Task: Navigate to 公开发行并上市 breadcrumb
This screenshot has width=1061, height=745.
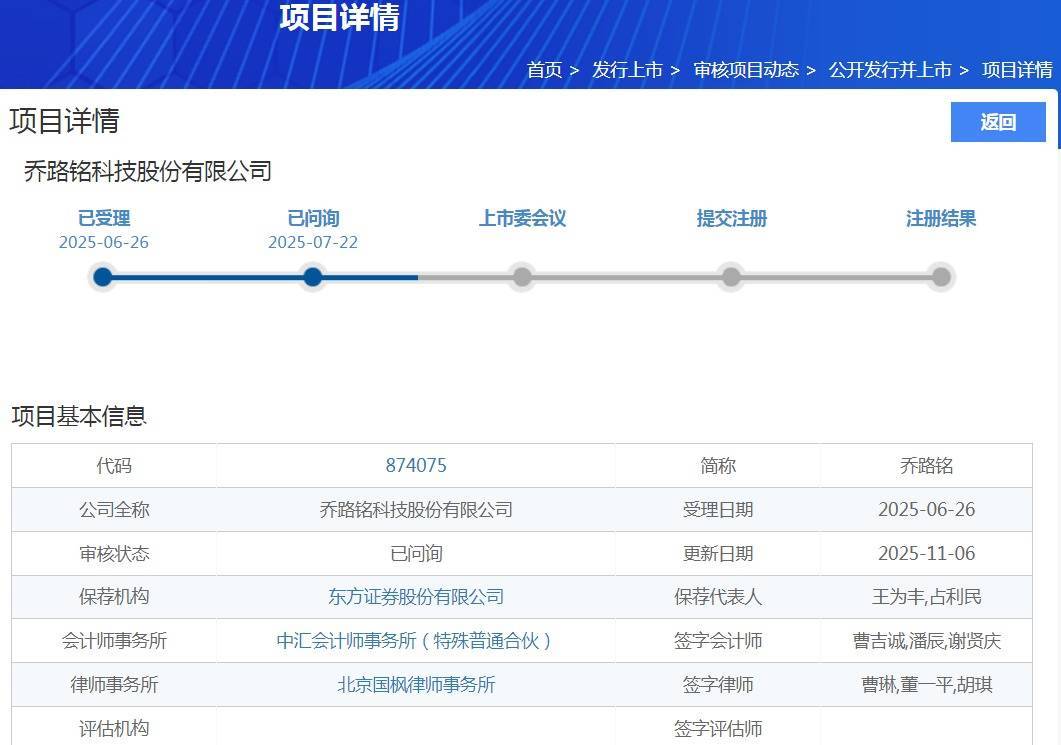Action: (x=890, y=70)
